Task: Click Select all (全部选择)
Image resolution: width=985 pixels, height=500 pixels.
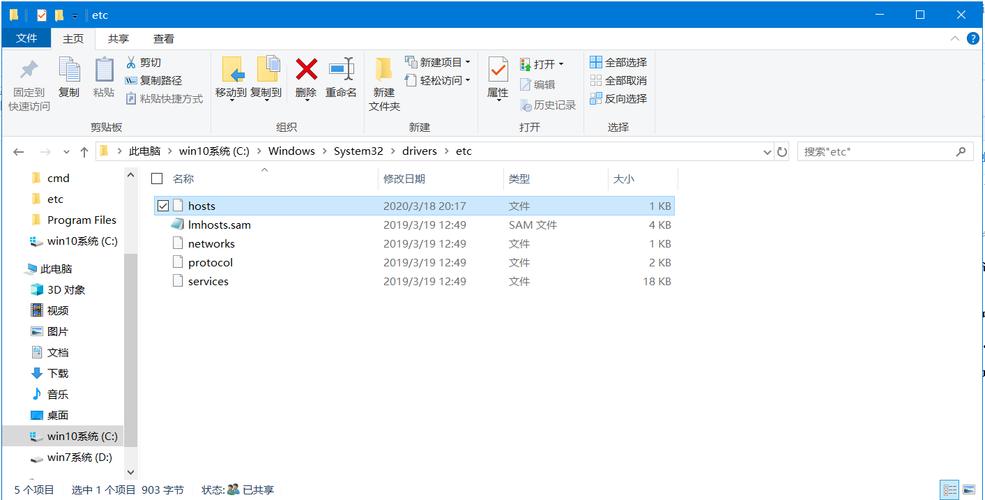Action: 619,63
